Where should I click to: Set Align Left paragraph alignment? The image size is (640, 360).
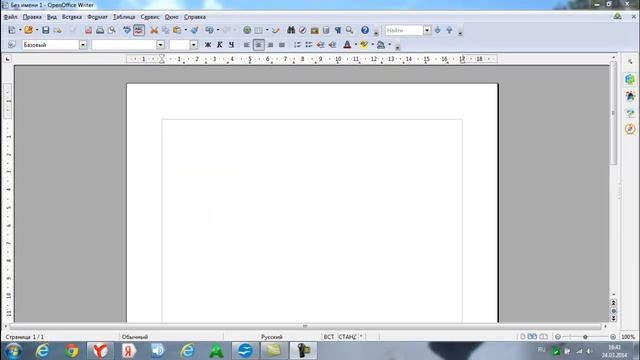coord(247,45)
